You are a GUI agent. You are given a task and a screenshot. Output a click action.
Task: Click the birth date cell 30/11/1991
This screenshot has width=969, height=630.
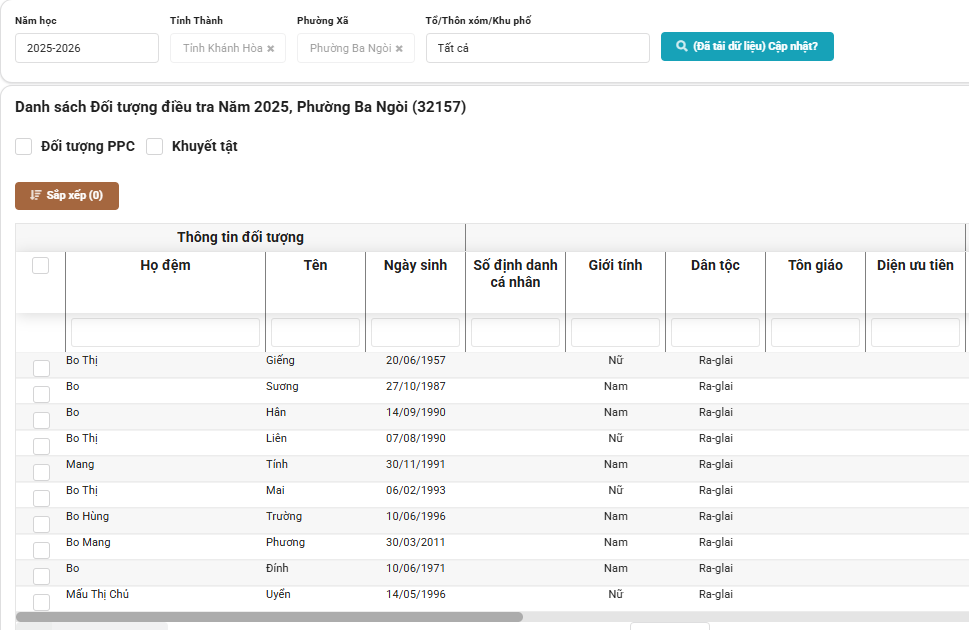click(415, 464)
